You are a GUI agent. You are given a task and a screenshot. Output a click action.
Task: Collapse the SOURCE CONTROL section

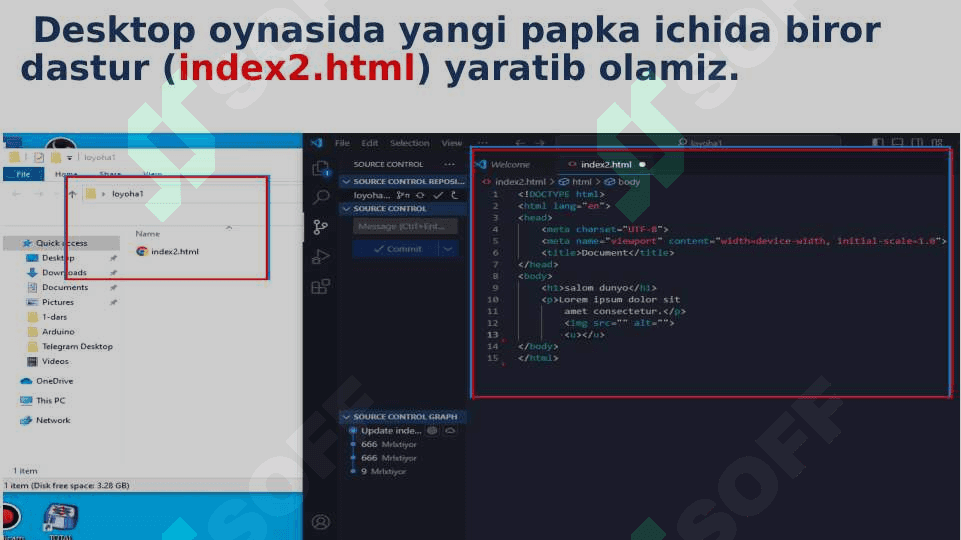click(346, 208)
